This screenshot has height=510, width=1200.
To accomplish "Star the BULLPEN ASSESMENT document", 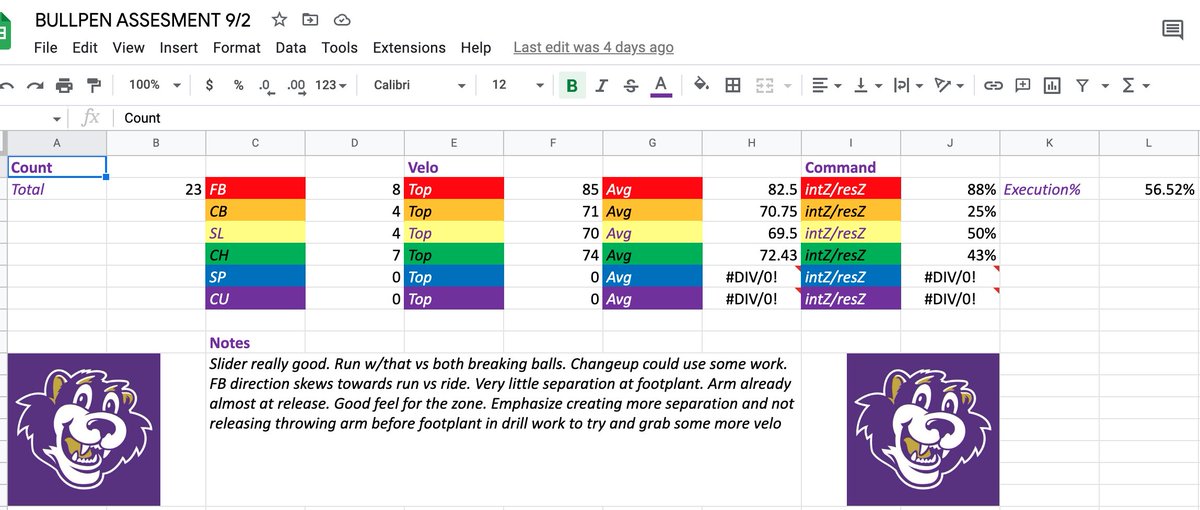I will [280, 20].
